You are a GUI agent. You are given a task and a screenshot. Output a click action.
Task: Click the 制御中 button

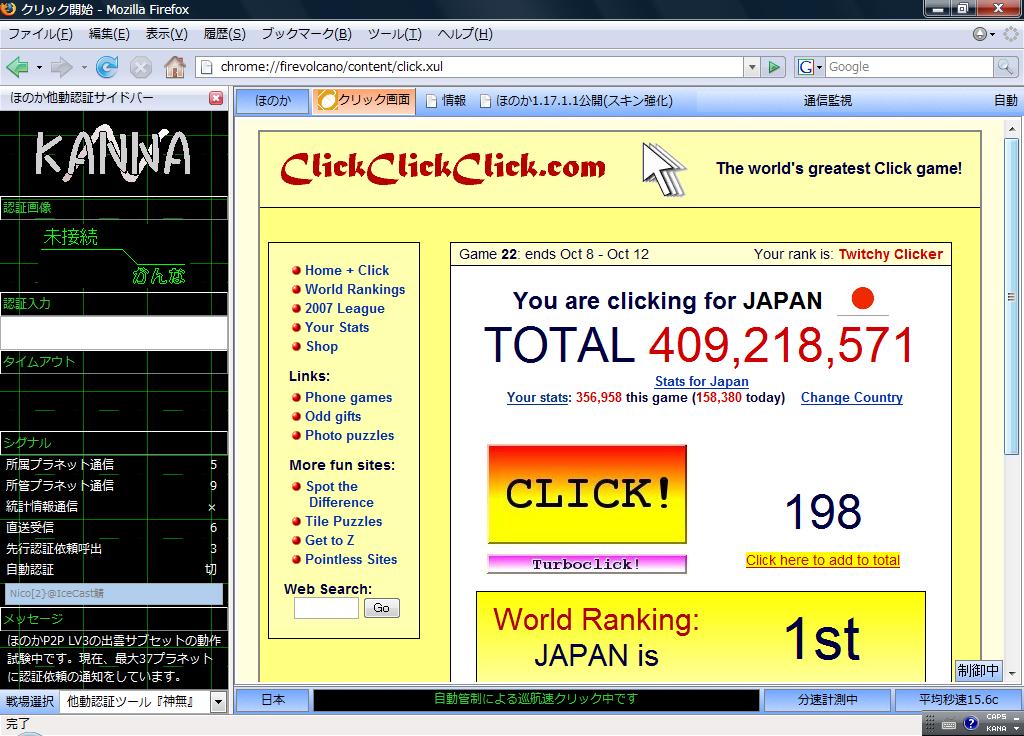(978, 671)
